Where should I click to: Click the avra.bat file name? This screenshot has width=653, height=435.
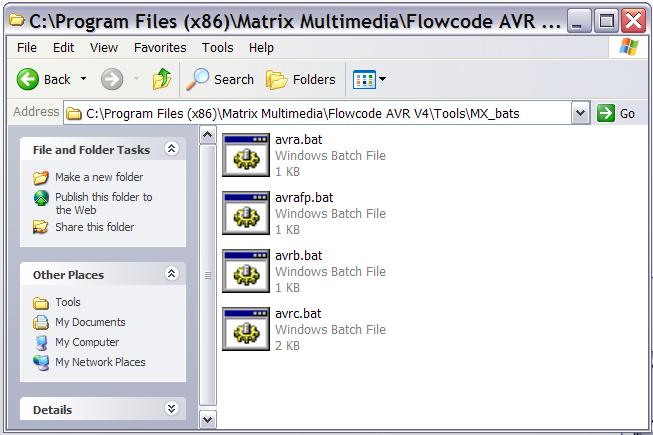click(x=299, y=139)
